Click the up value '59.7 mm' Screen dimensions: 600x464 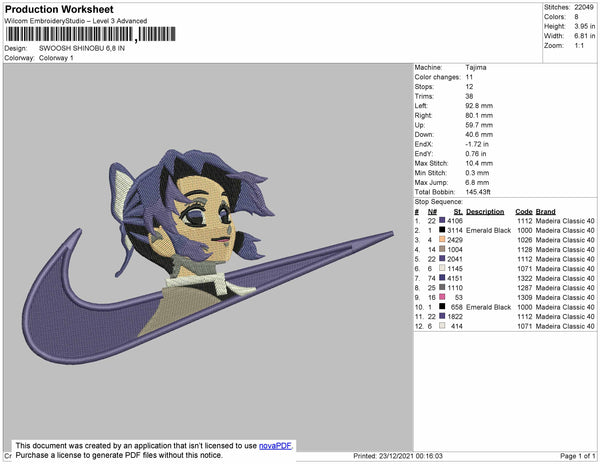479,125
